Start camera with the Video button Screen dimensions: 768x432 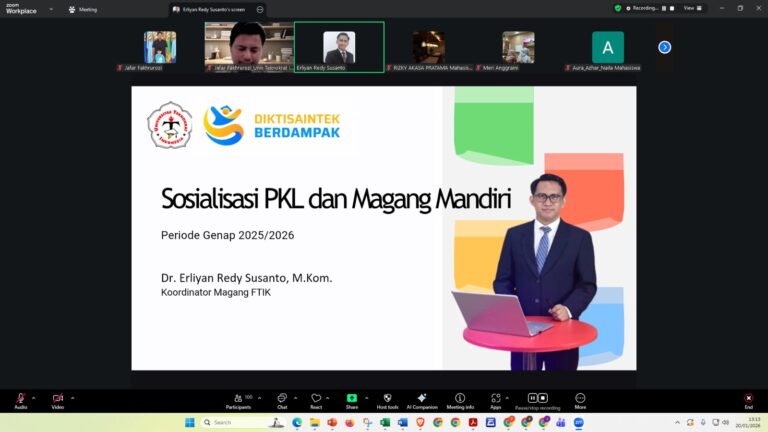coord(58,401)
